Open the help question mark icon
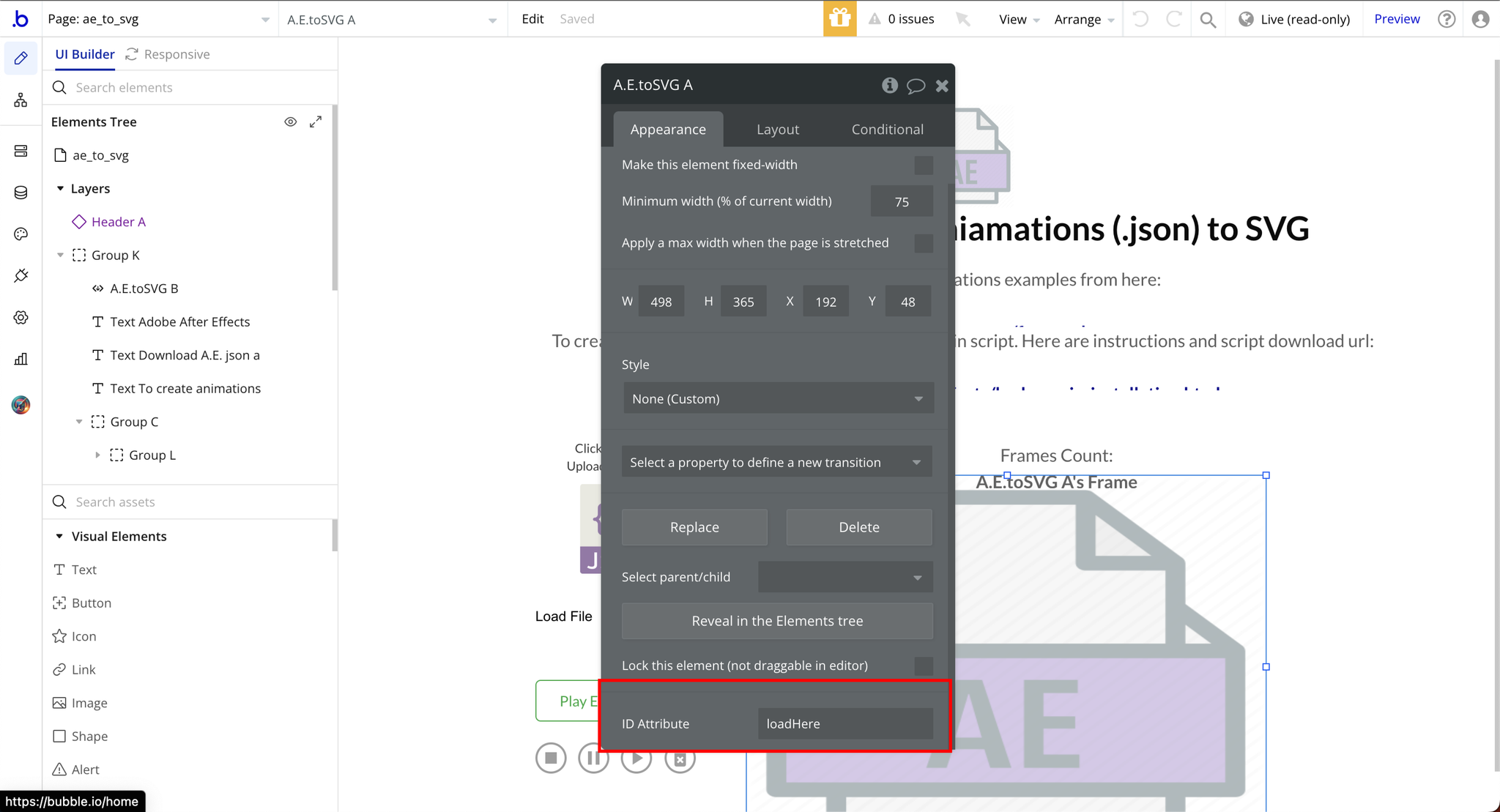 coord(1447,19)
